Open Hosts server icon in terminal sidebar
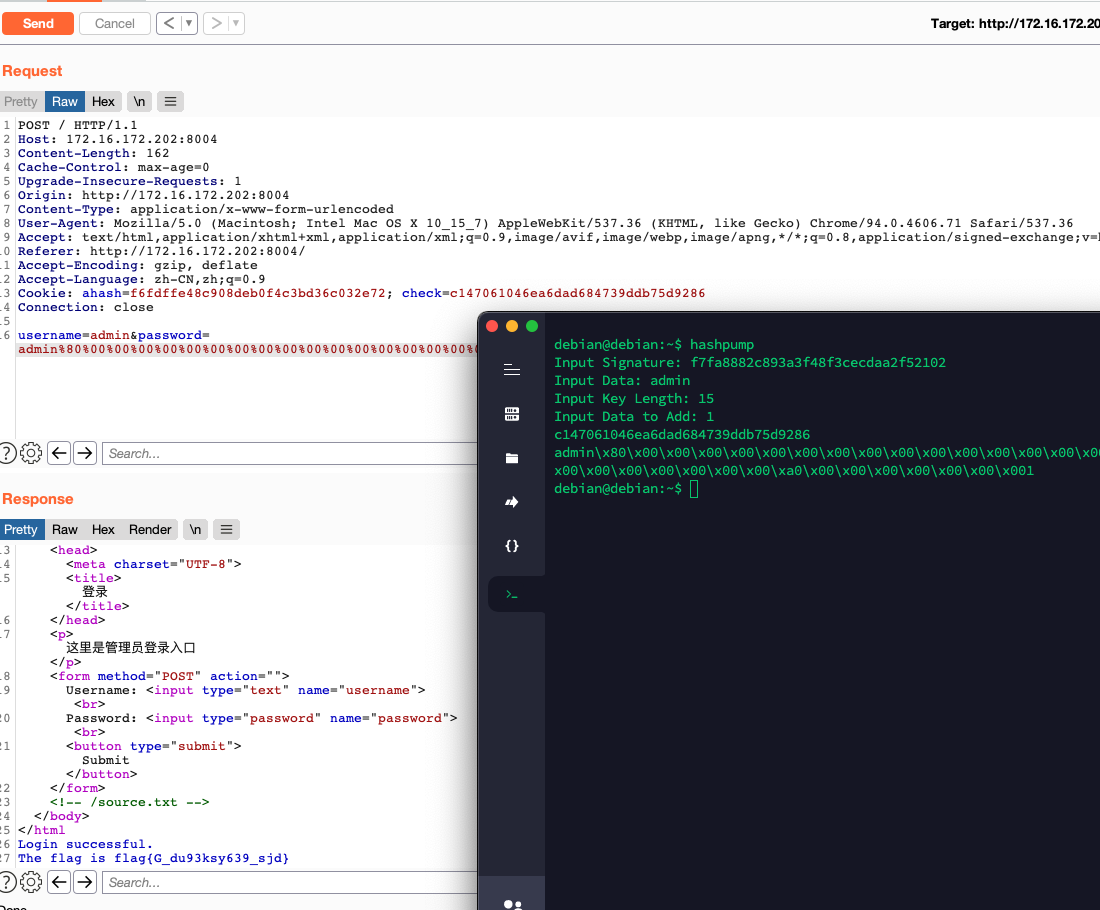 pyautogui.click(x=512, y=414)
